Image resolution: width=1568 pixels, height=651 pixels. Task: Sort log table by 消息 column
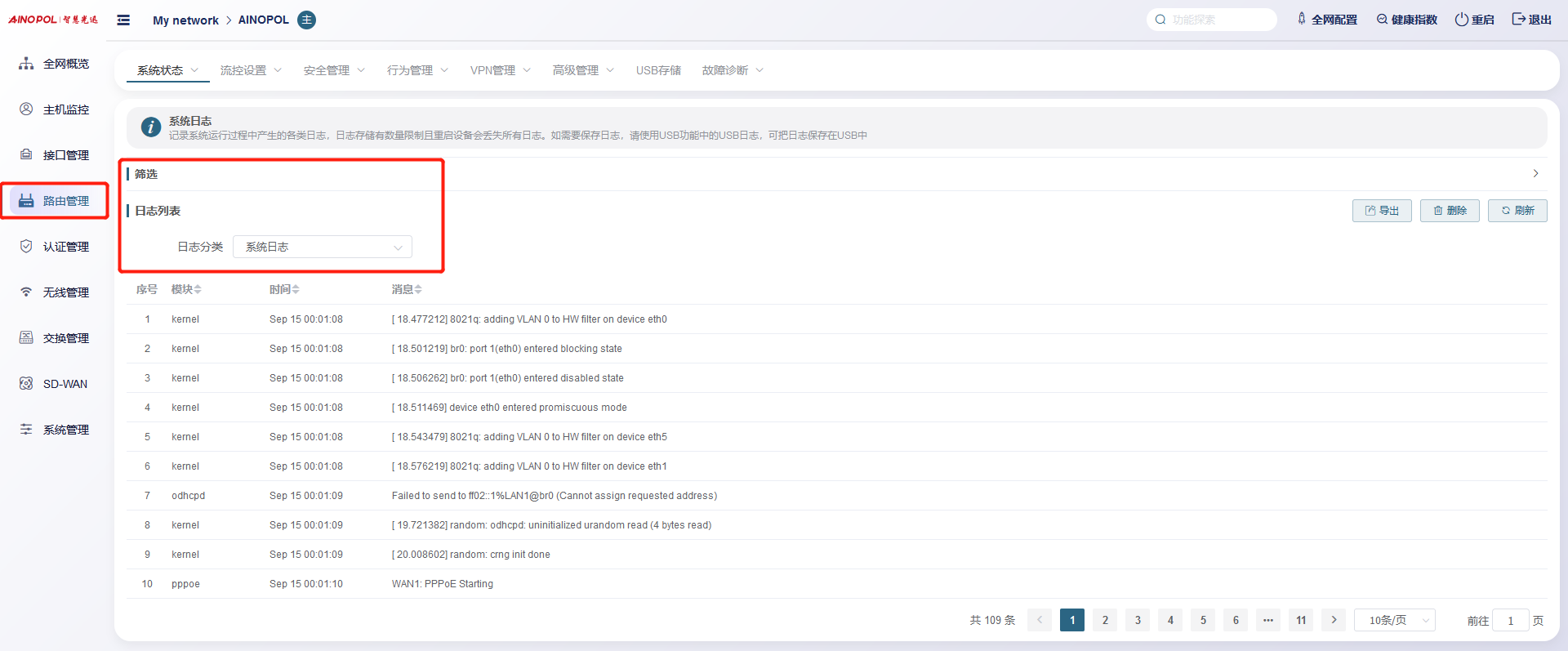pos(407,289)
